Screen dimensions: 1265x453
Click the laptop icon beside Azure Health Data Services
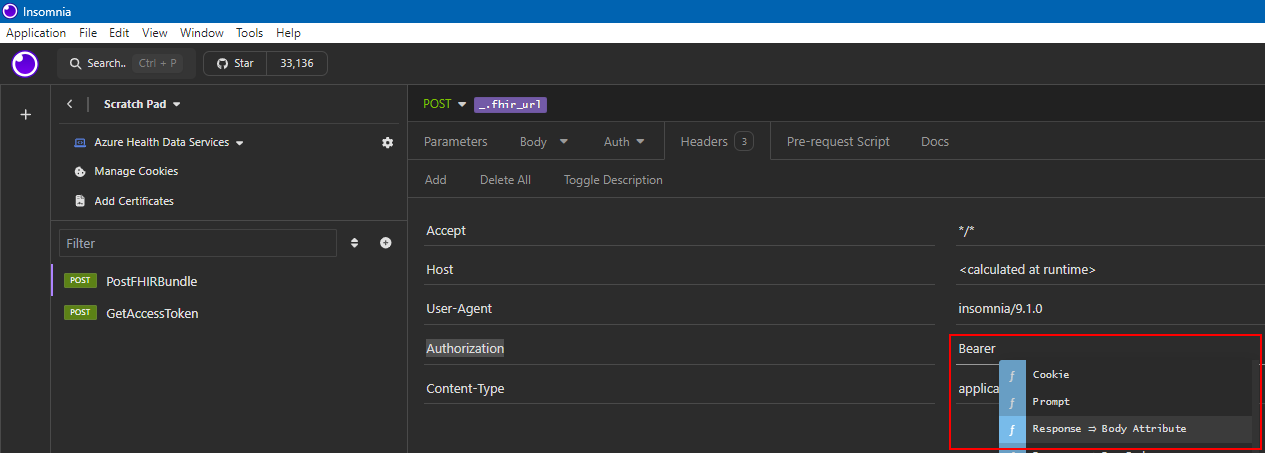(81, 142)
